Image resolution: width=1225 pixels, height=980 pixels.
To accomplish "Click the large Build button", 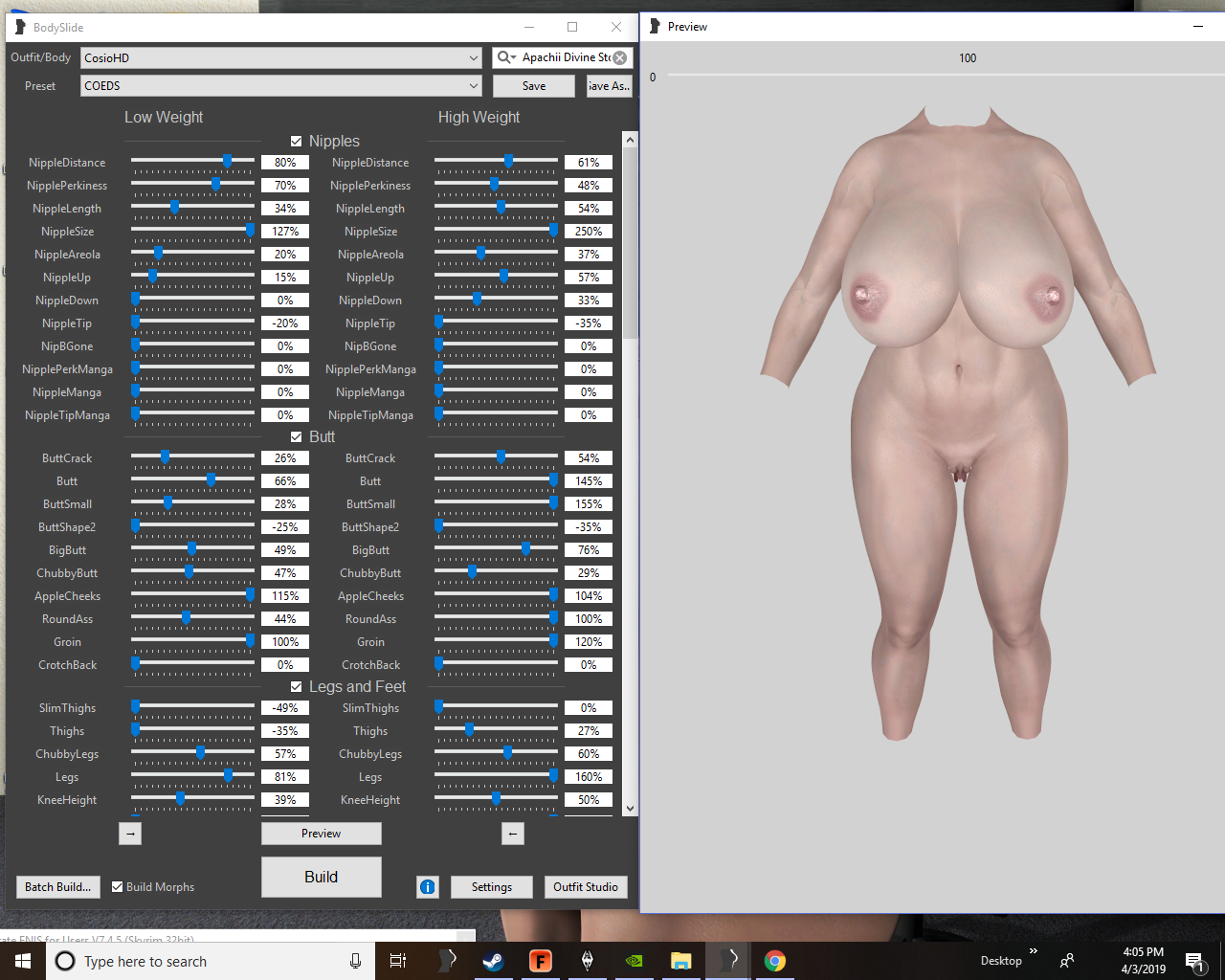I will 322,877.
